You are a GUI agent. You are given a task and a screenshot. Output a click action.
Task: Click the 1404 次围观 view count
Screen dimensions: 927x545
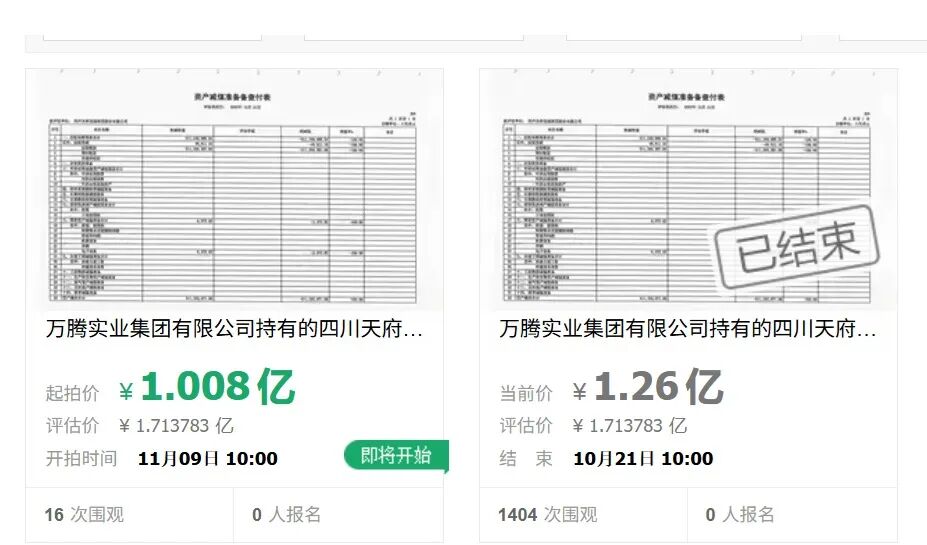click(547, 515)
